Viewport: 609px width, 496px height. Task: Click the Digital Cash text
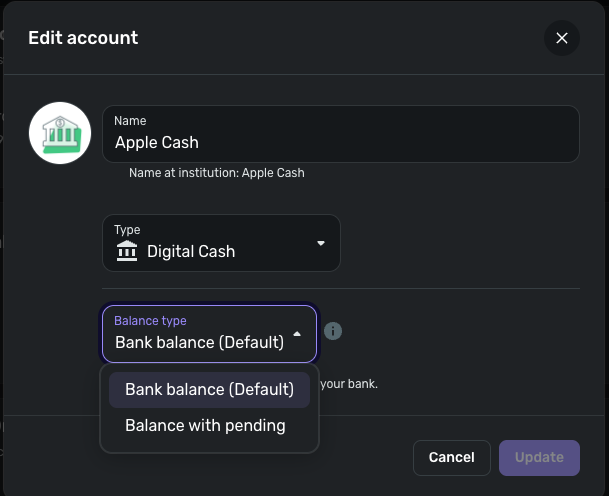(191, 252)
